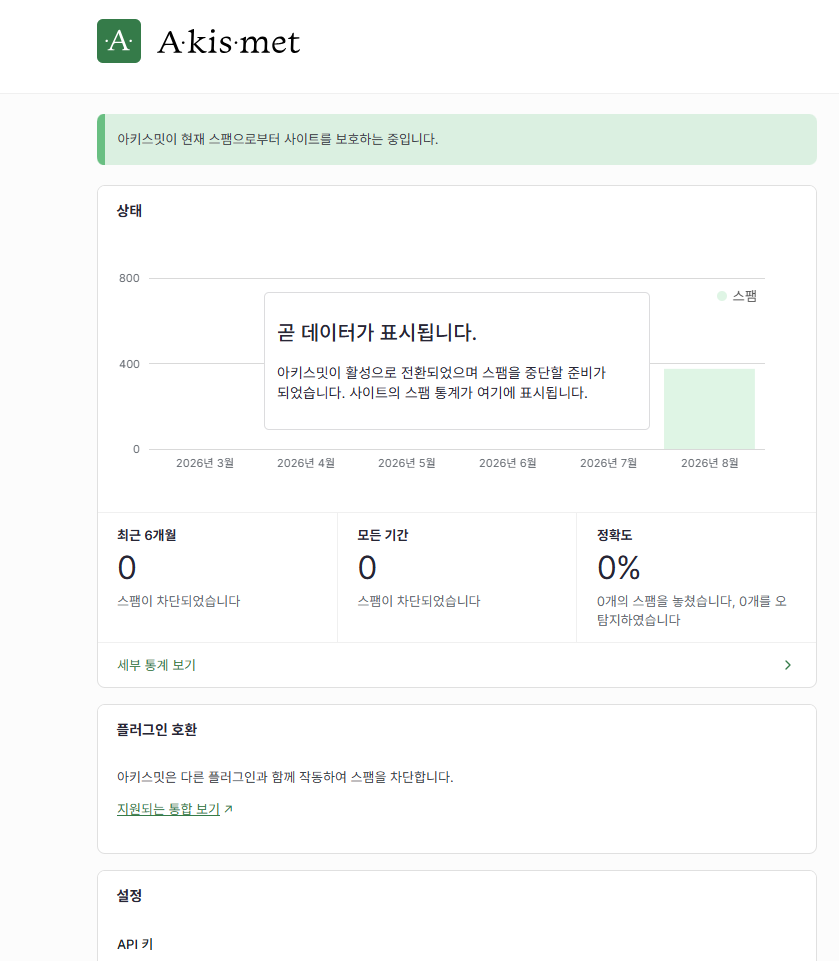Click 스팸이 차단되었습니다 under 모든 기간
Image resolution: width=839 pixels, height=961 pixels.
[419, 601]
